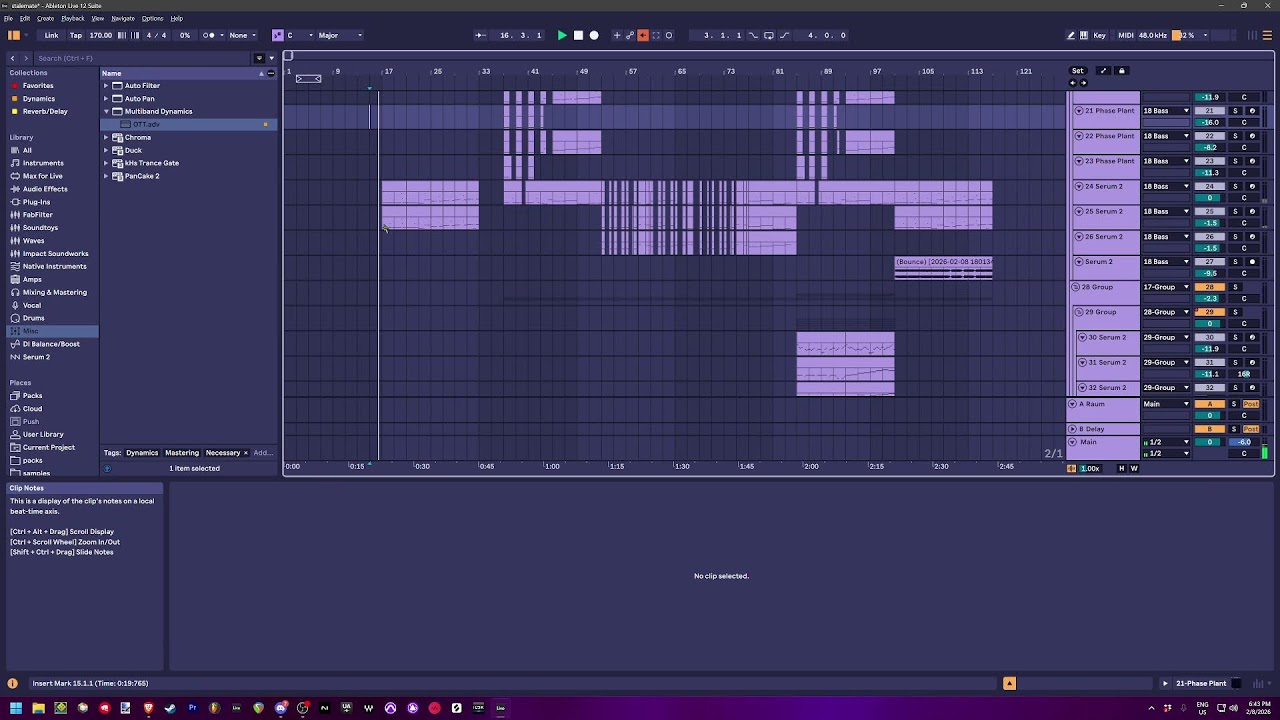Enable the Draw Mode pencil icon
This screenshot has width=1280, height=720.
(x=1071, y=35)
